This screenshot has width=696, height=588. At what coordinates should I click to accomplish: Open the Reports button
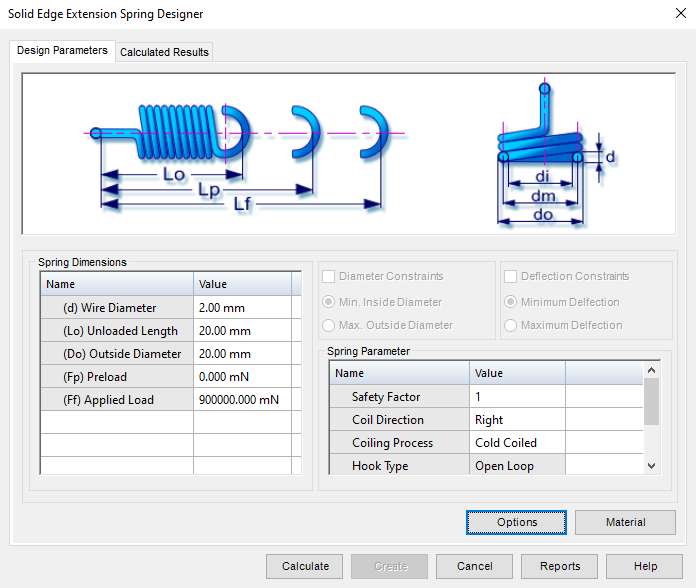pos(560,566)
